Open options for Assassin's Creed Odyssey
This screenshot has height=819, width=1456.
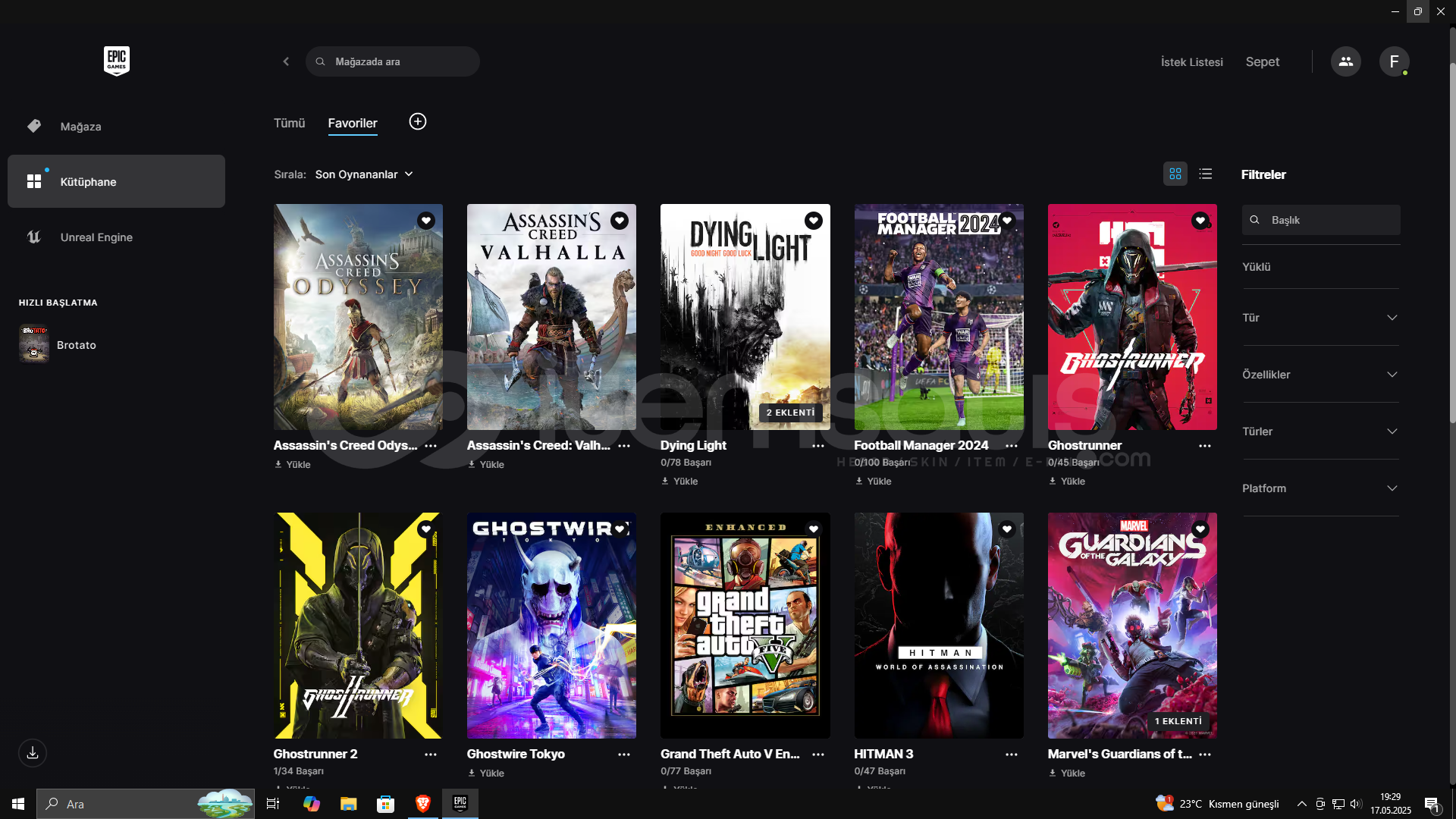[431, 446]
